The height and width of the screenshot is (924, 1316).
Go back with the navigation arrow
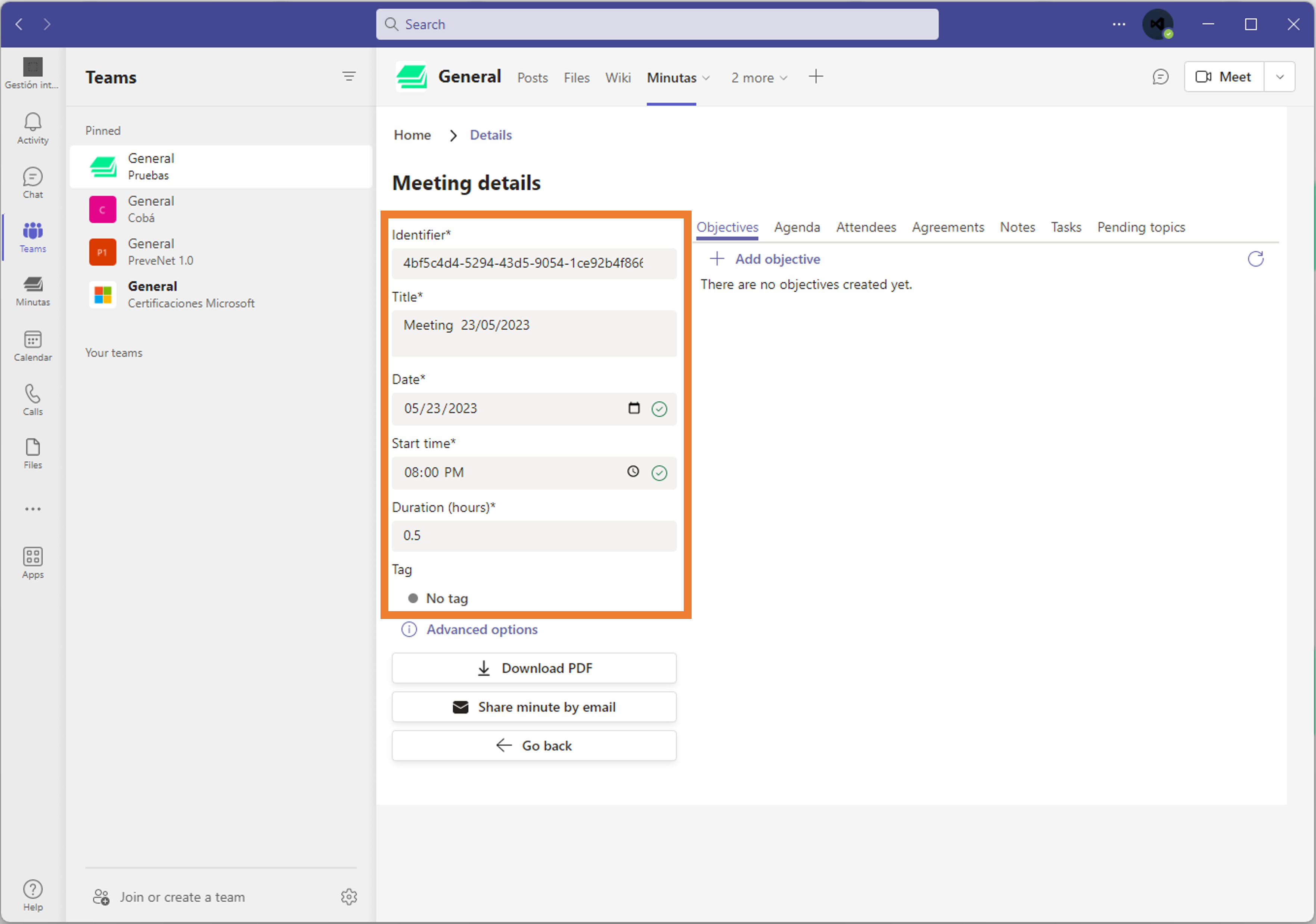[x=19, y=24]
